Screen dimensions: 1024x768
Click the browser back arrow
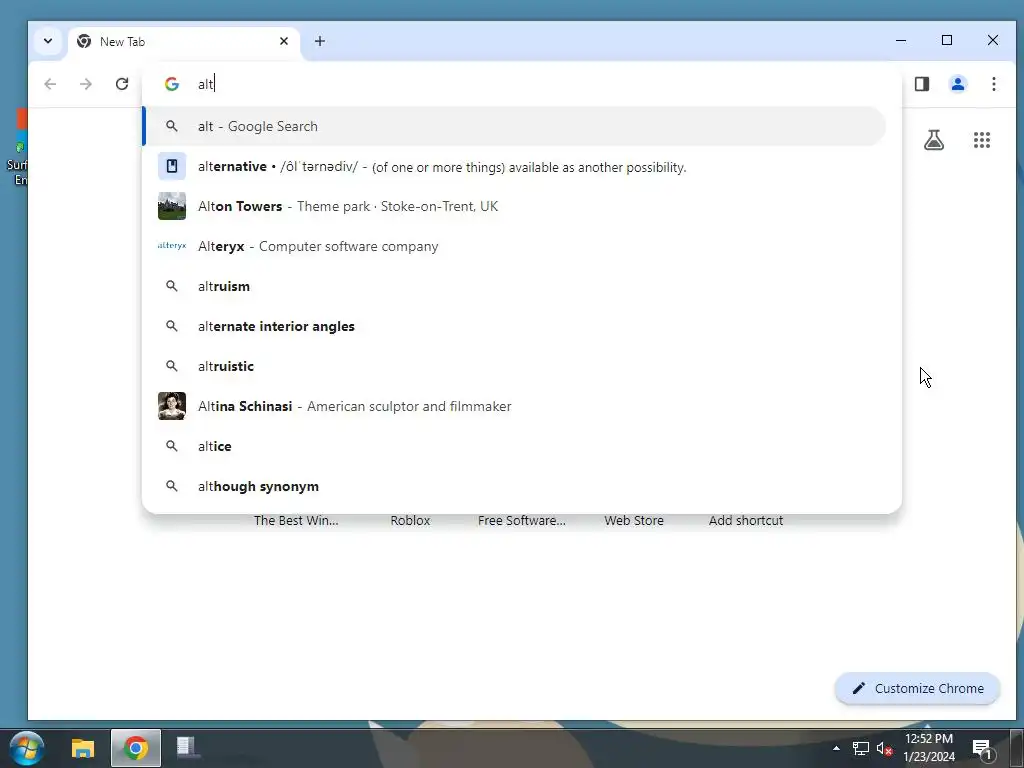(x=50, y=84)
